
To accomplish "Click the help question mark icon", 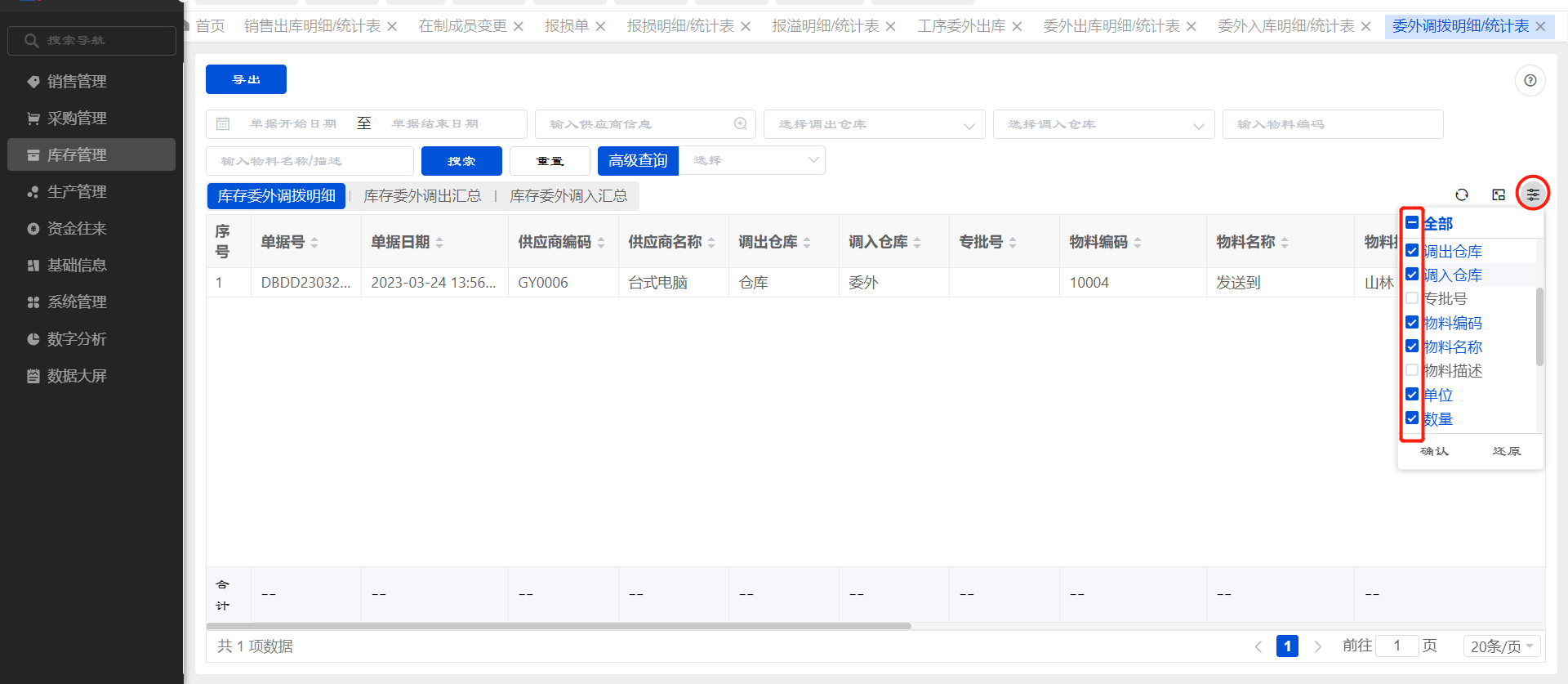I will point(1530,80).
